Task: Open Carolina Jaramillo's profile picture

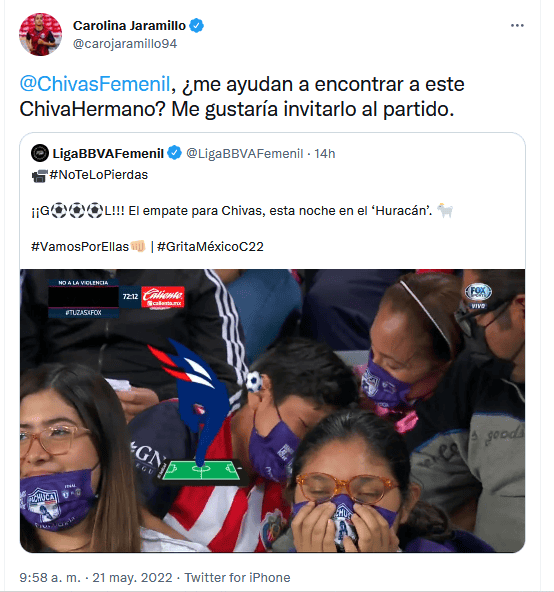Action: tap(40, 34)
